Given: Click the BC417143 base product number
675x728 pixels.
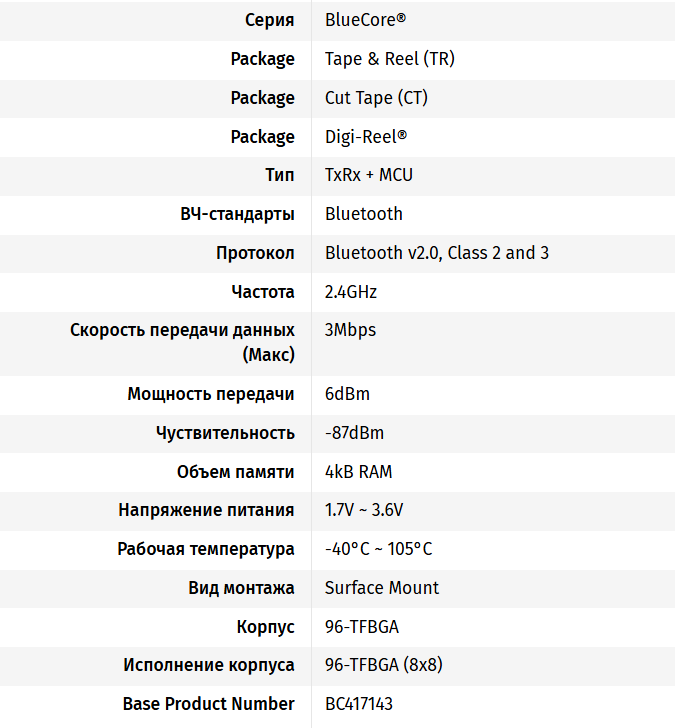Looking at the screenshot, I should click(x=359, y=704).
